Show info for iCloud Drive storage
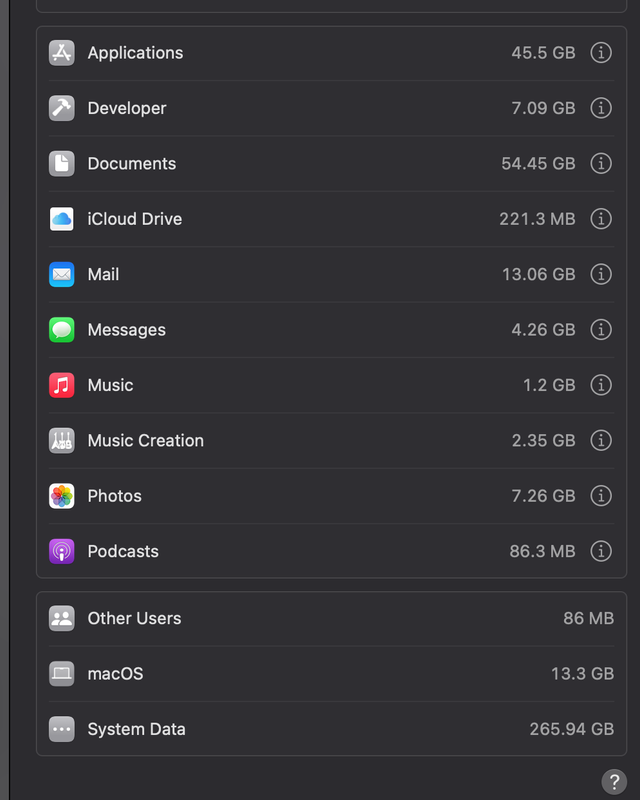Viewport: 640px width, 800px height. pyautogui.click(x=601, y=219)
